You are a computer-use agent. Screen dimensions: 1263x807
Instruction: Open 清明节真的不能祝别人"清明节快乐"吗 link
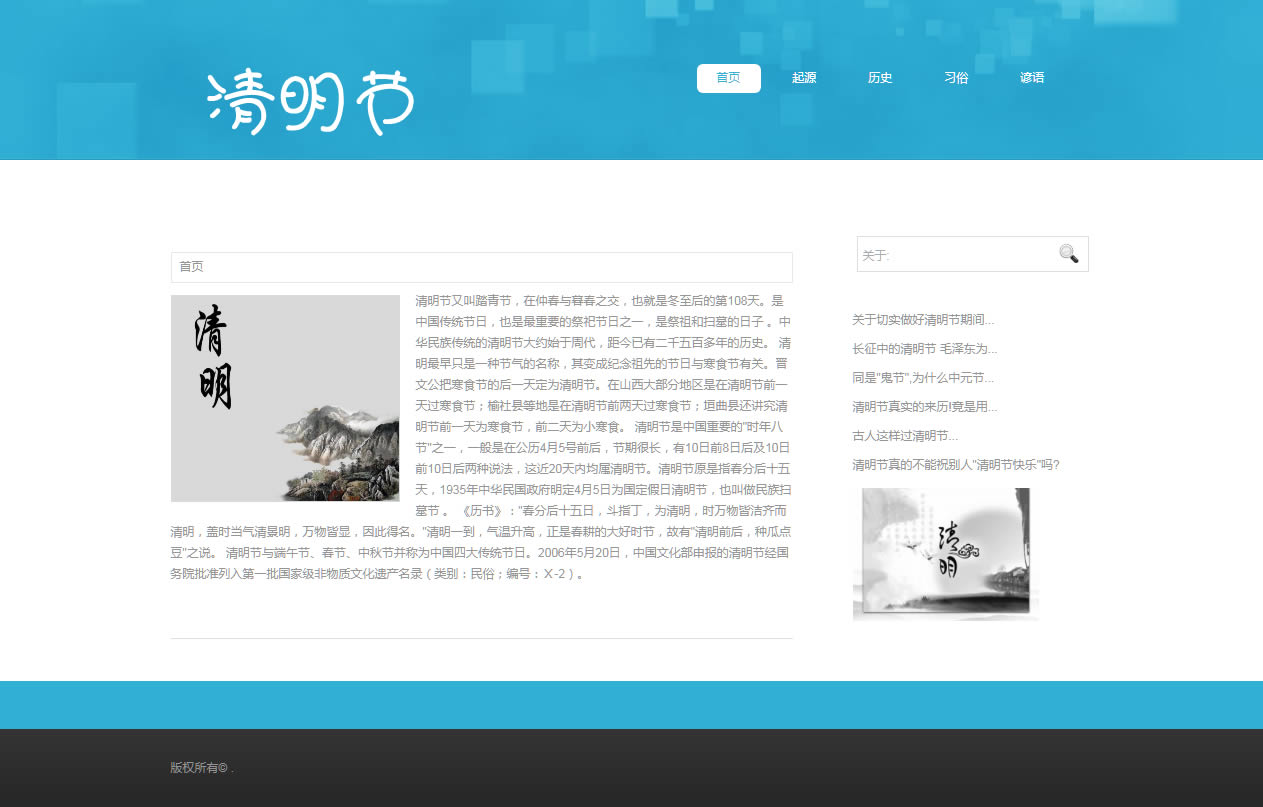coord(955,465)
